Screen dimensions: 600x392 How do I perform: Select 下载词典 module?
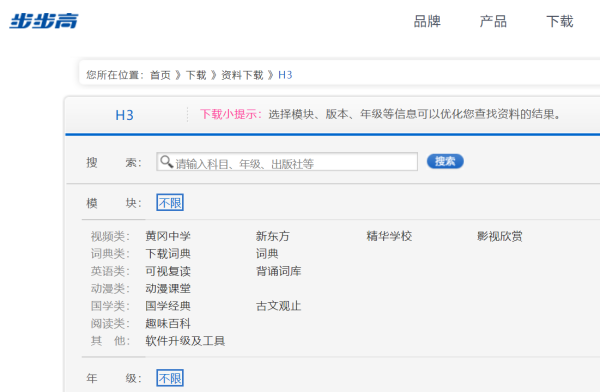(168, 254)
